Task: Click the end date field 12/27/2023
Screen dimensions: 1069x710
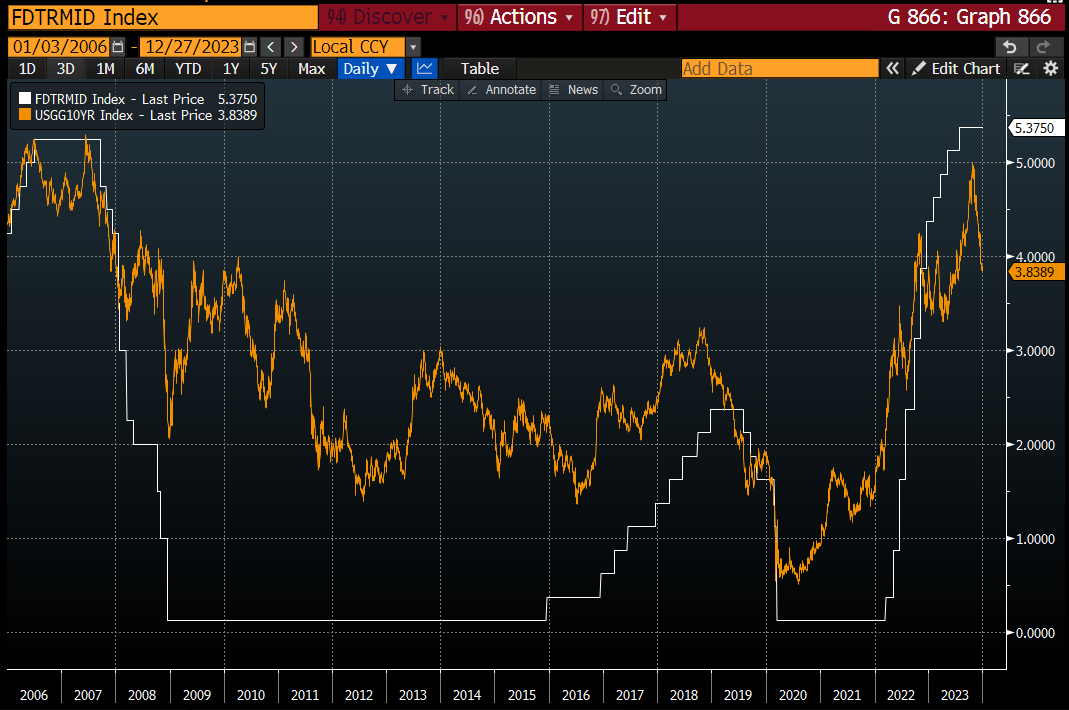Action: coord(192,47)
